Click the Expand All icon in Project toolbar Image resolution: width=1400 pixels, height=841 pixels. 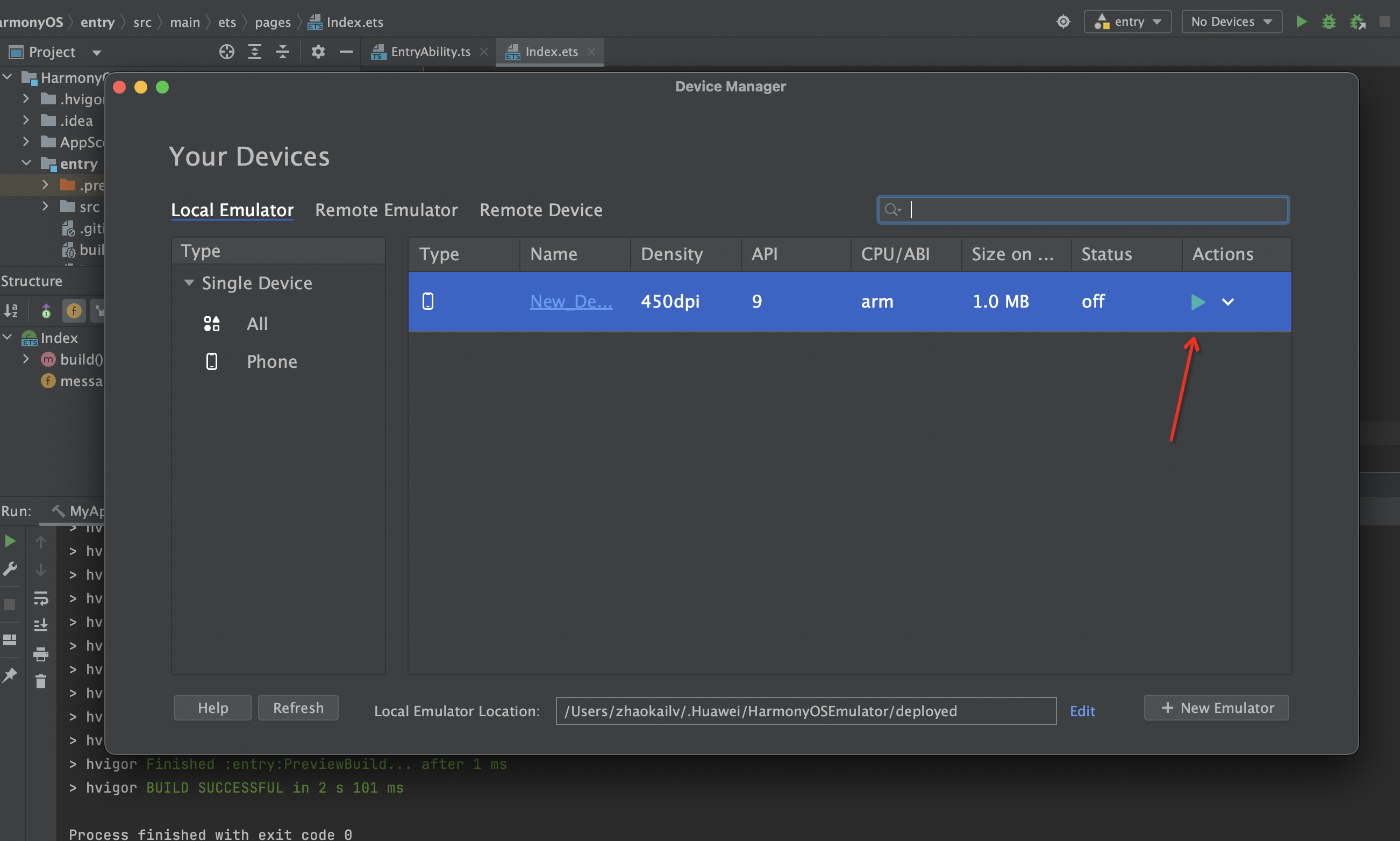click(x=255, y=52)
